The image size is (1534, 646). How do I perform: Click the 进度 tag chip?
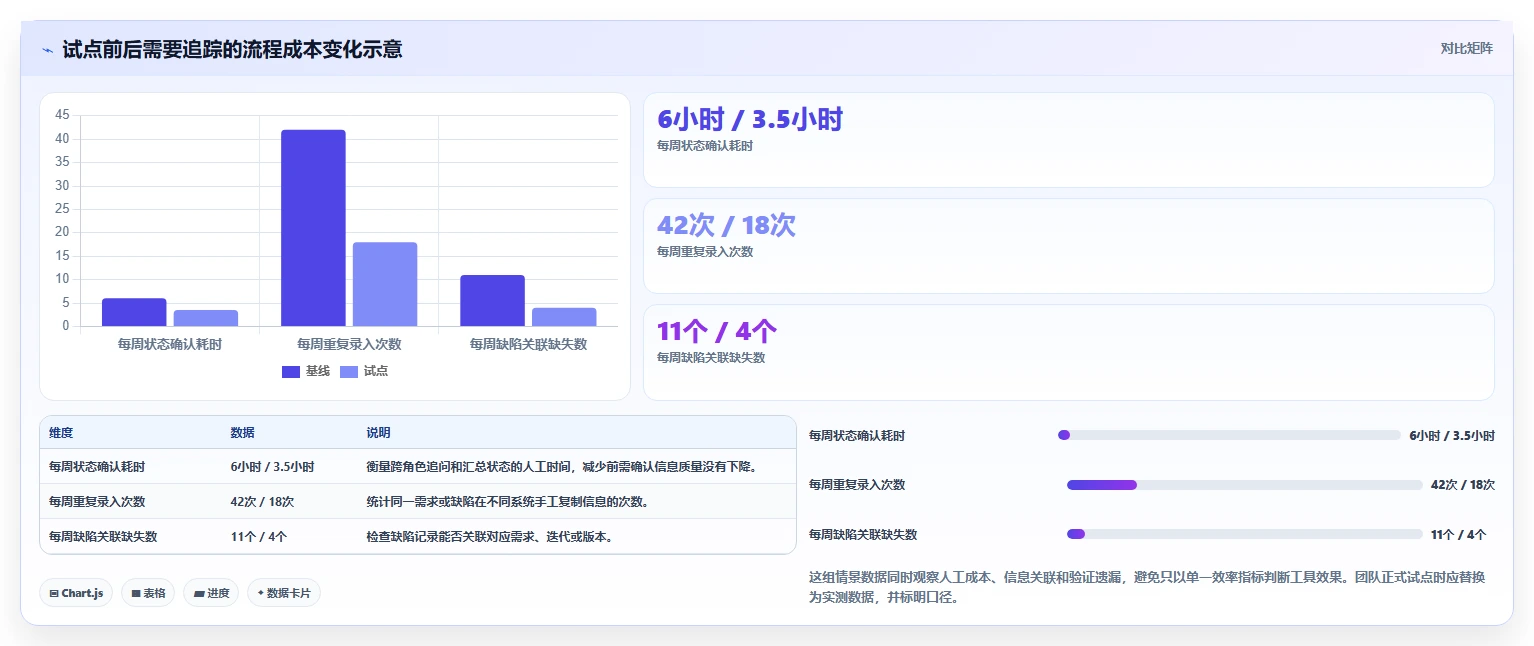point(211,593)
